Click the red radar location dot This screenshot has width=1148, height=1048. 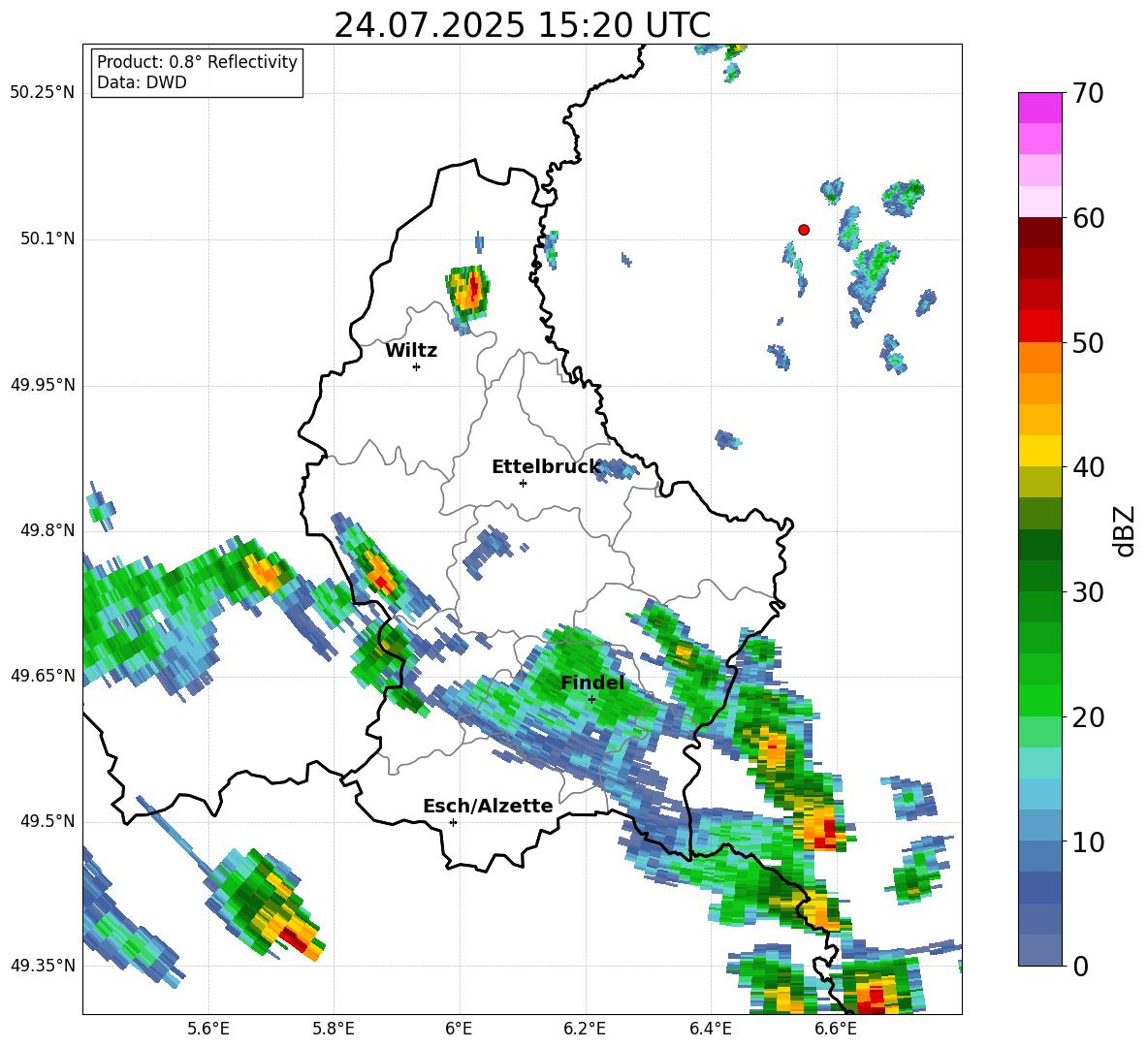click(x=803, y=229)
